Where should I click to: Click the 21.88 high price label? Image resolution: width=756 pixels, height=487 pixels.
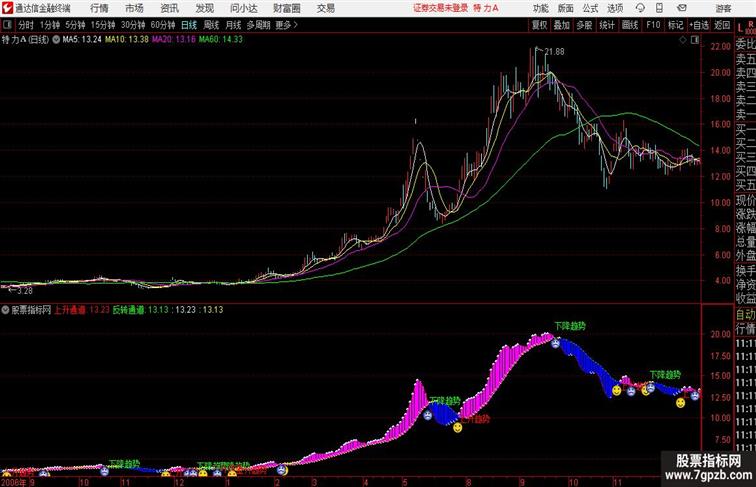[x=554, y=52]
